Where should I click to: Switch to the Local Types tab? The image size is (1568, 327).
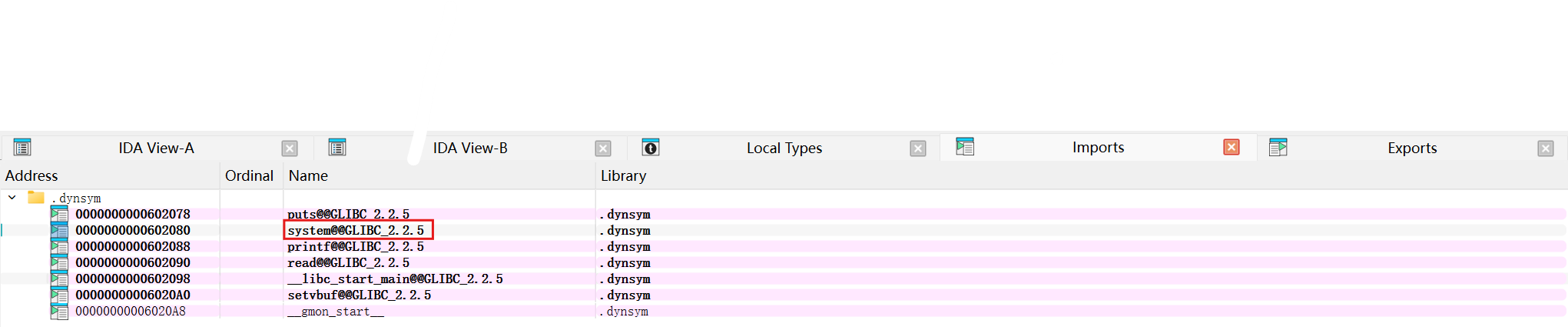point(784,148)
